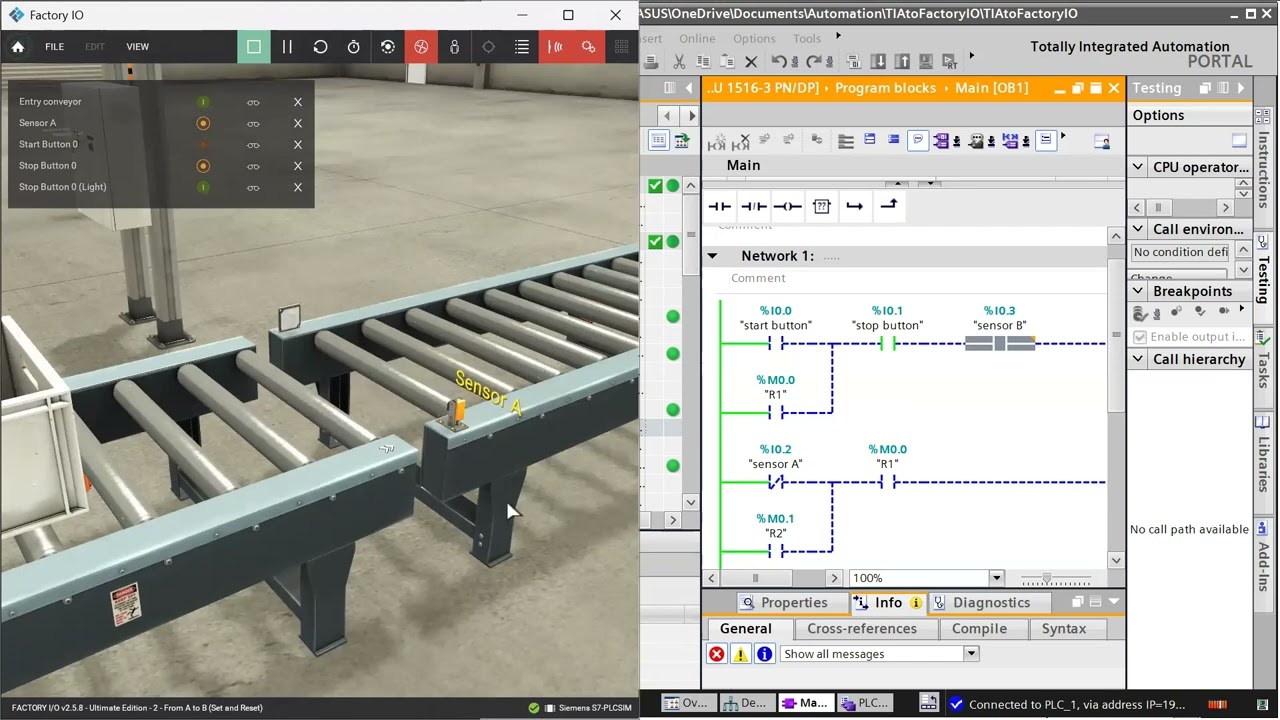Switch to orbit camera mode
This screenshot has height=720, width=1280.
388,47
